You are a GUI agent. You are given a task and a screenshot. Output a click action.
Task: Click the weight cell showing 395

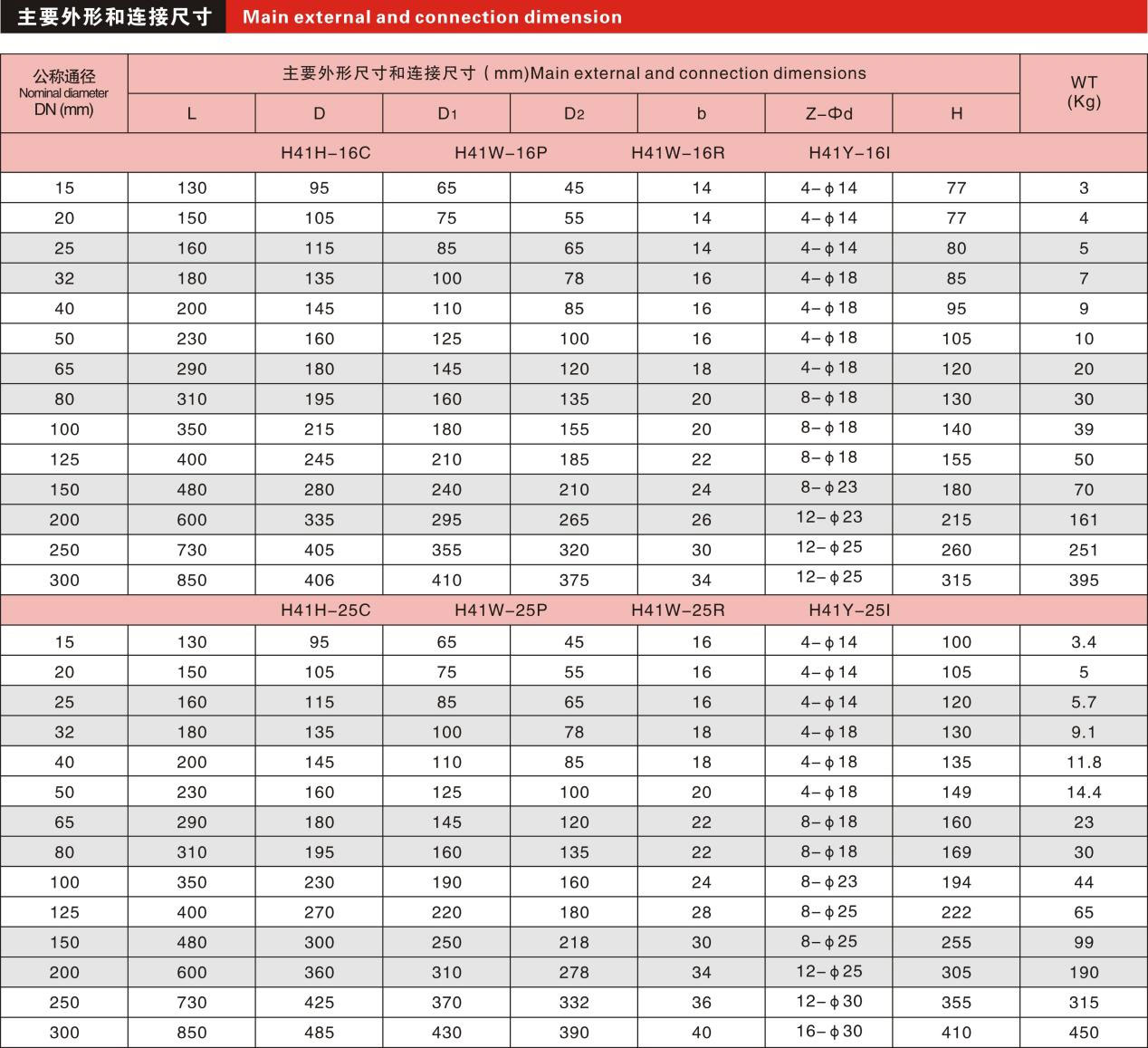1084,581
